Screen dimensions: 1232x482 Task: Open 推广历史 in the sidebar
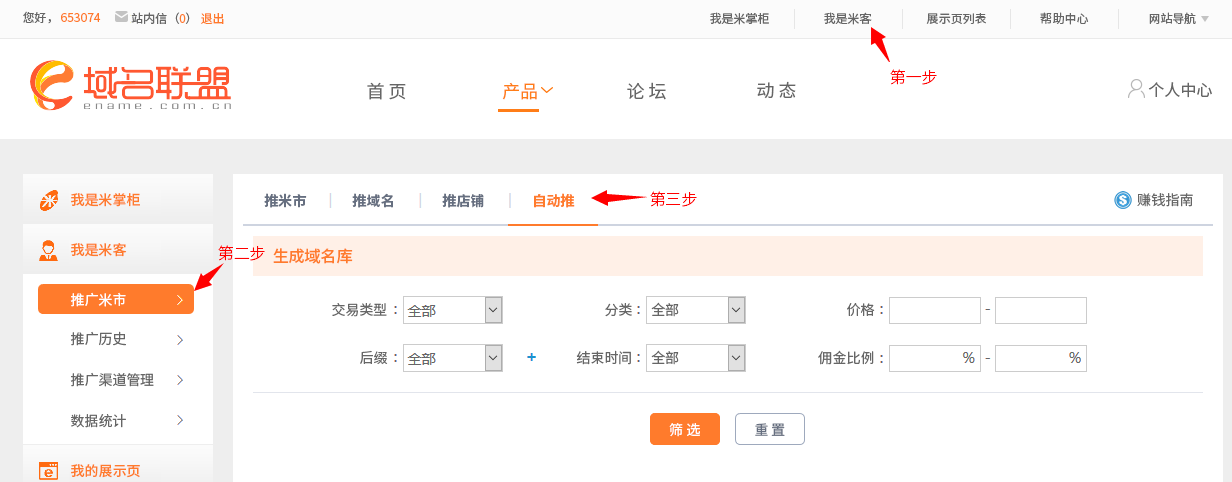click(116, 339)
